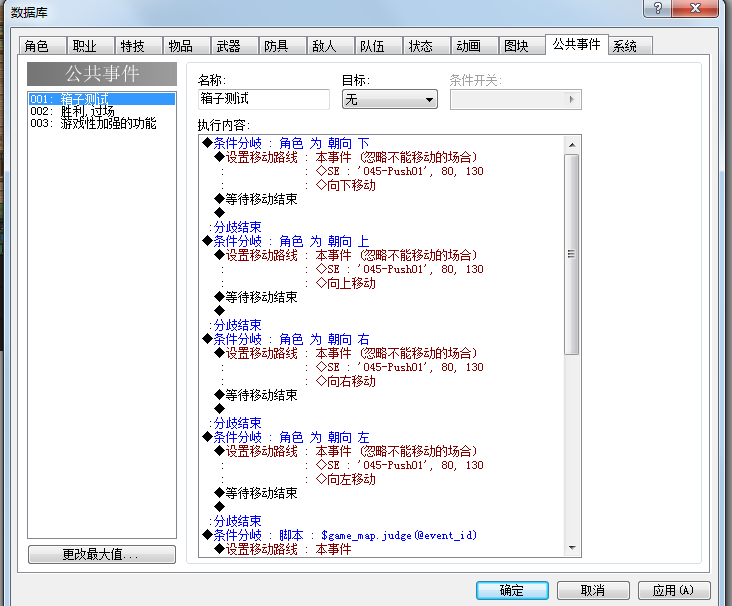Viewport: 732px width, 606px height.
Task: Click the 执行内容 vertical scrollbar thumb
Action: tap(571, 254)
